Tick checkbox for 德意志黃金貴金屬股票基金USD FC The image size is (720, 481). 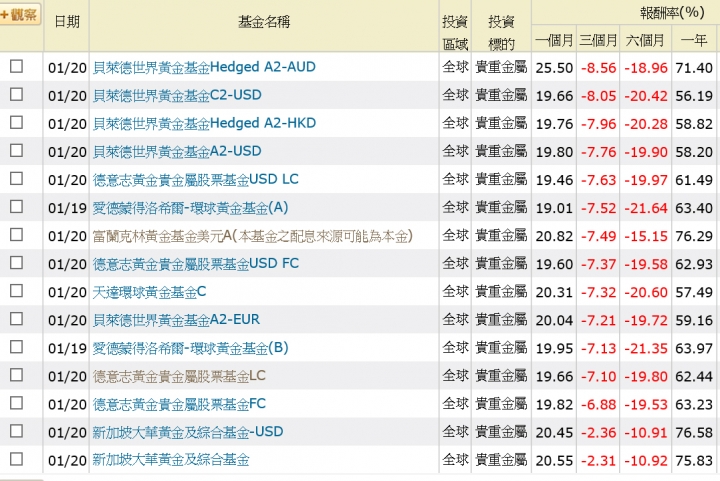point(17,263)
